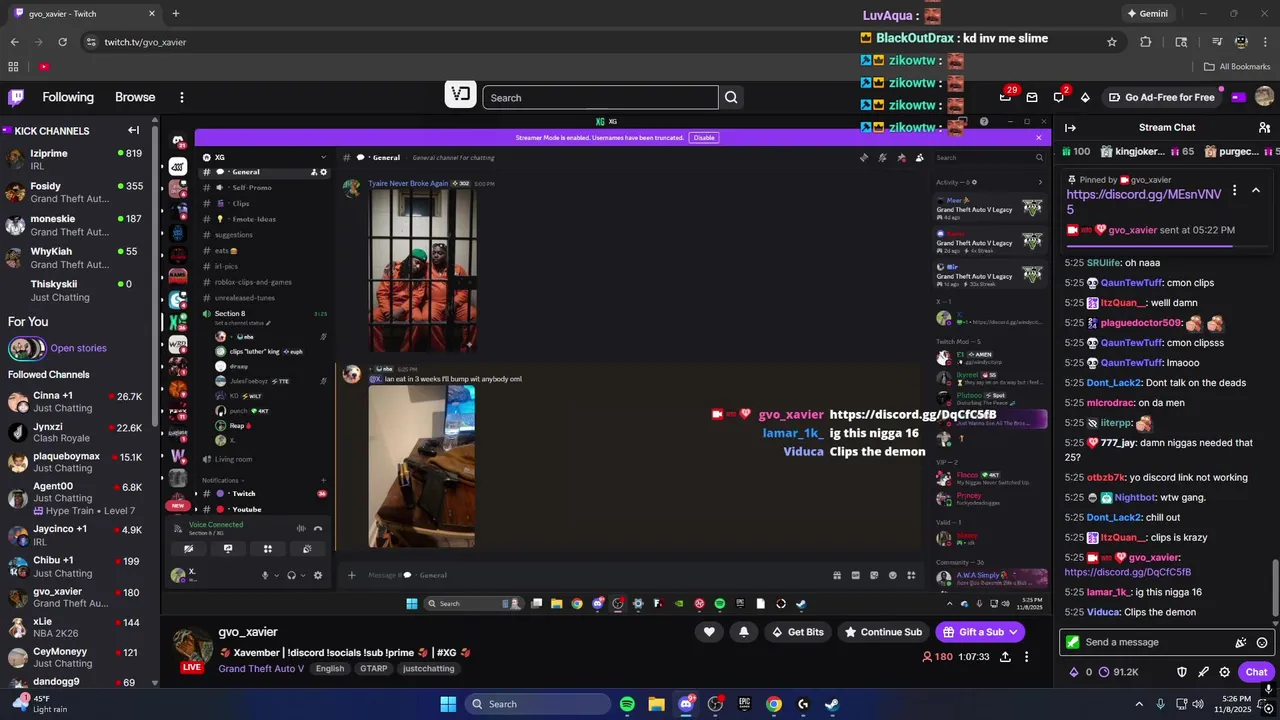Open the chat community users icon
This screenshot has height=720, width=1280.
(1264, 127)
